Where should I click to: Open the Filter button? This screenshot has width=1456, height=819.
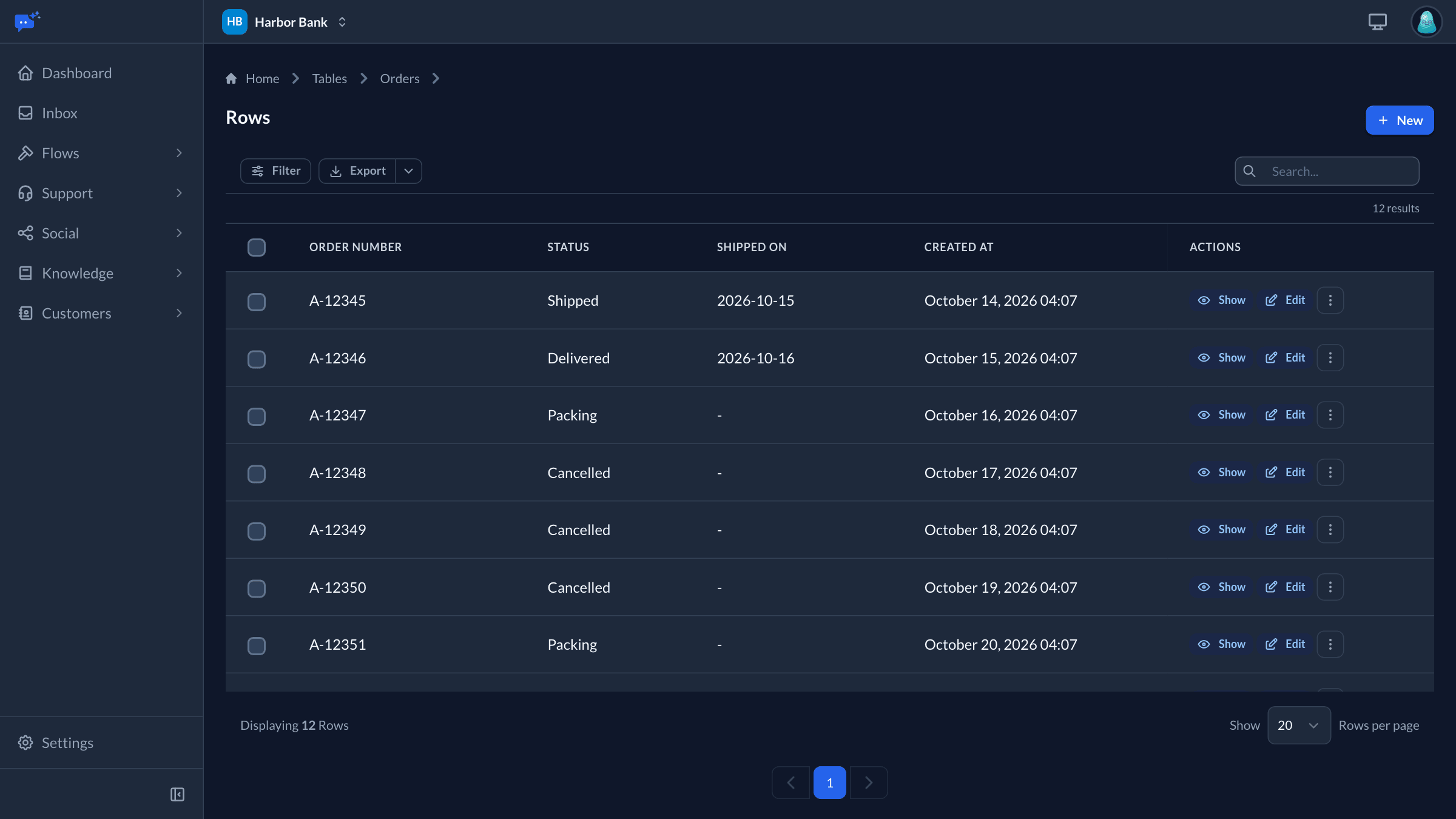275,171
